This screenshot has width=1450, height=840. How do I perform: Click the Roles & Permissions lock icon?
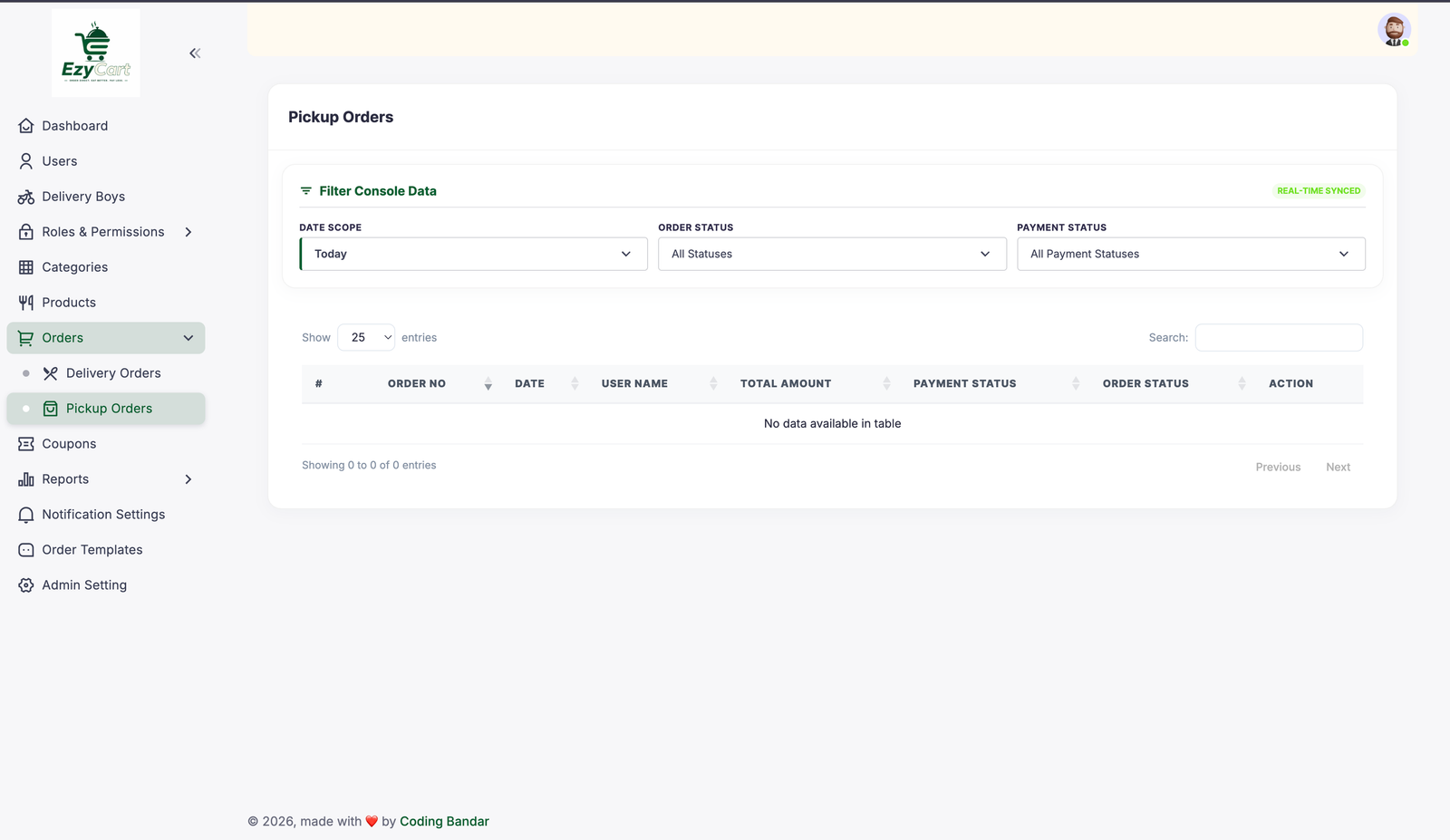(x=26, y=232)
